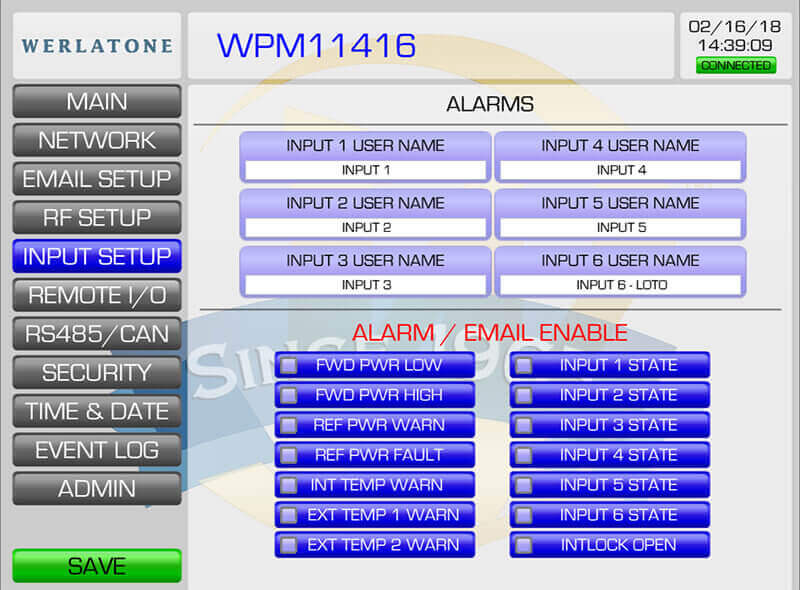Enable the REF PWR WARN alarm

[289, 425]
